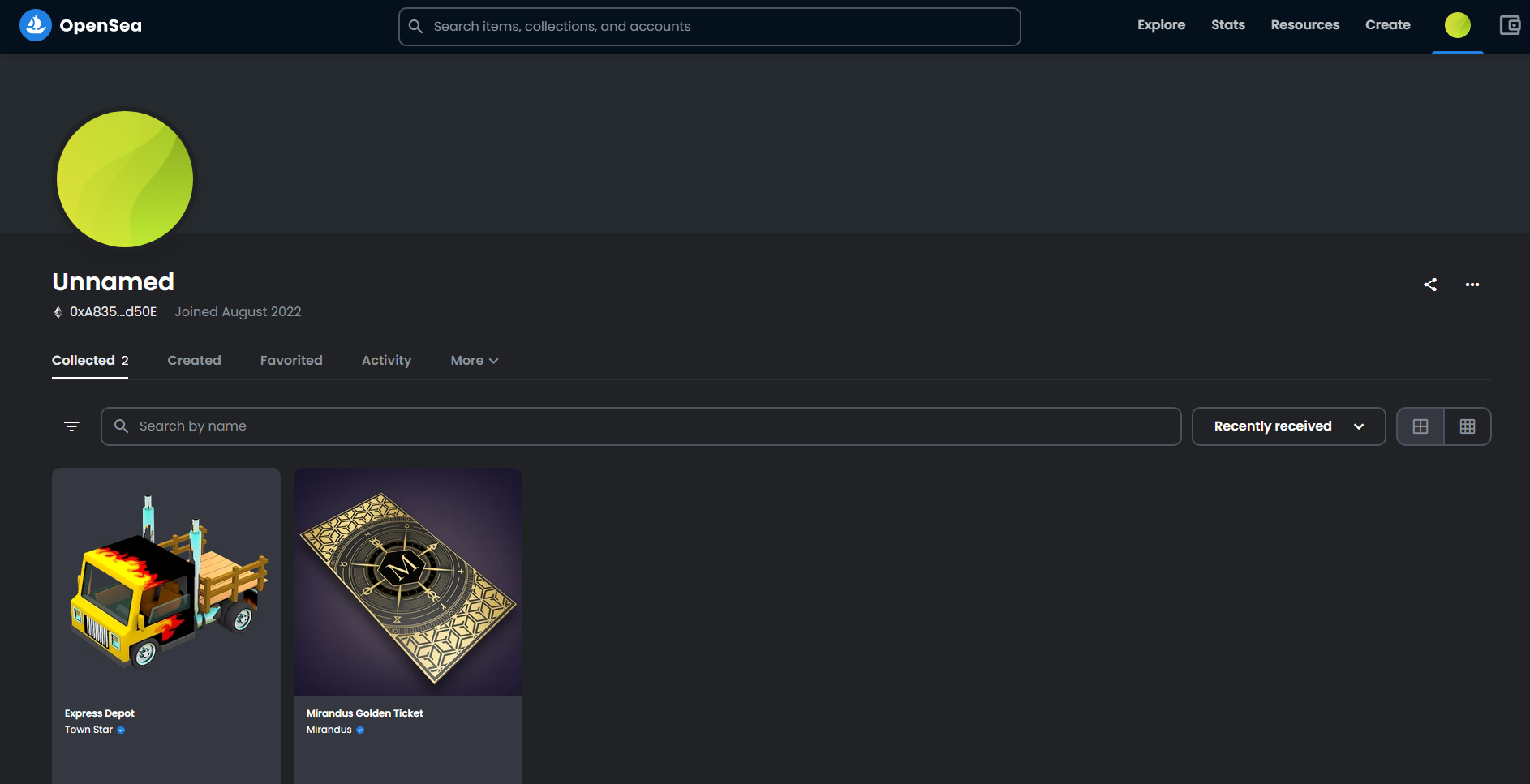The height and width of the screenshot is (784, 1530).
Task: Select the Collected tab
Action: pos(90,361)
